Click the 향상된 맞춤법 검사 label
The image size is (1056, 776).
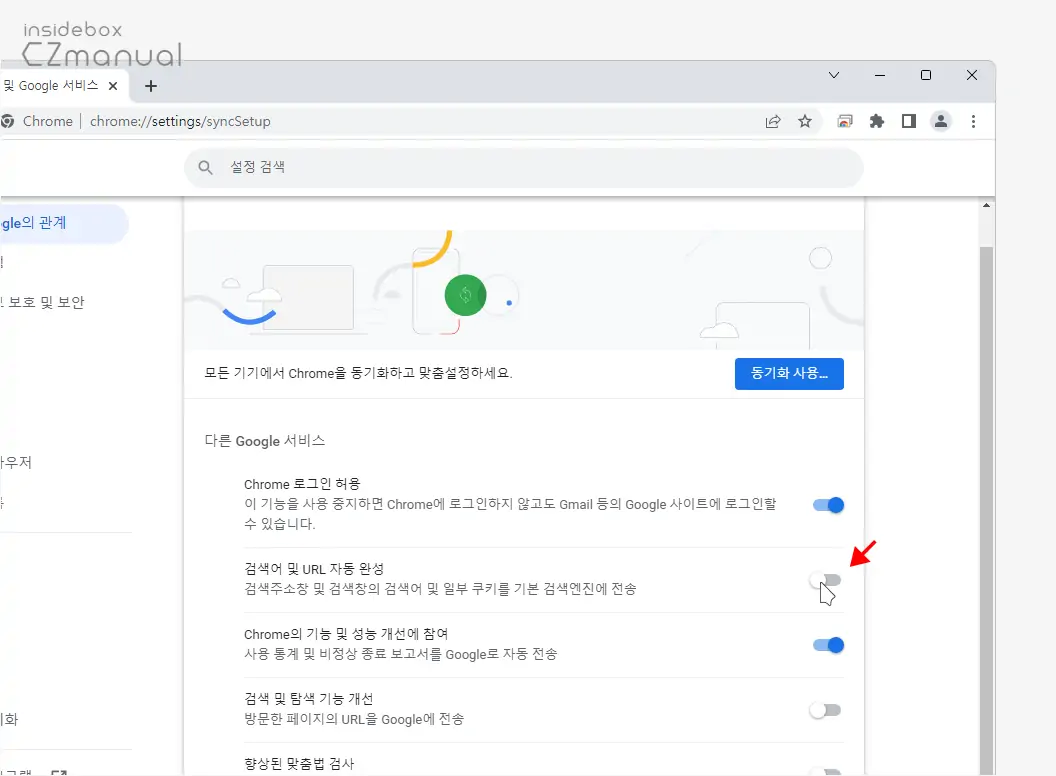[299, 764]
